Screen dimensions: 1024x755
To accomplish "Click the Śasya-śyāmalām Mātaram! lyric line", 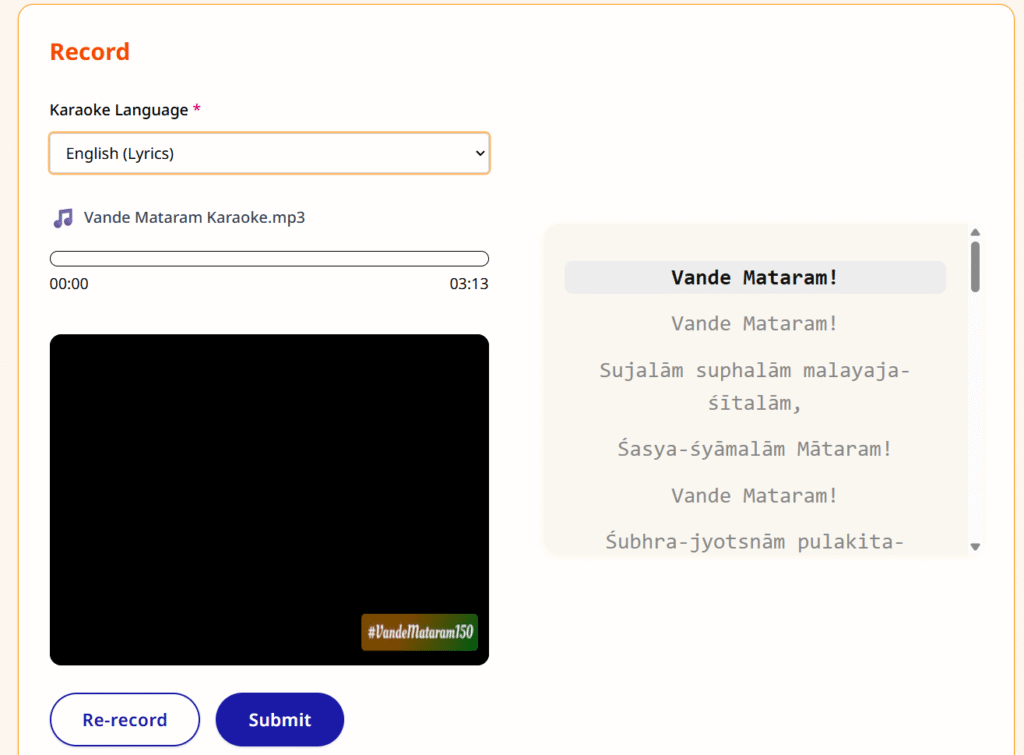I will [754, 449].
